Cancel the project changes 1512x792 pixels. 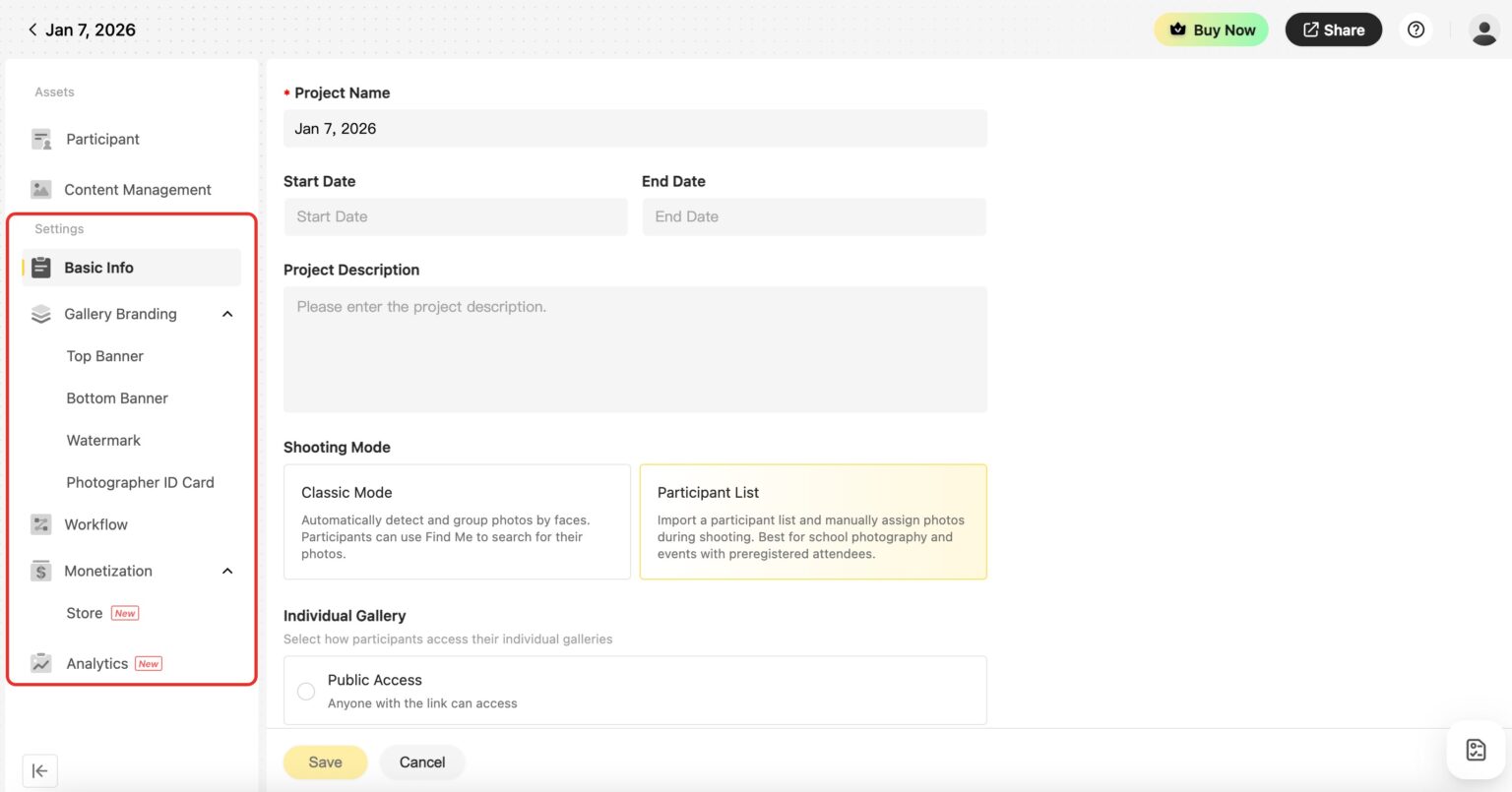[422, 762]
